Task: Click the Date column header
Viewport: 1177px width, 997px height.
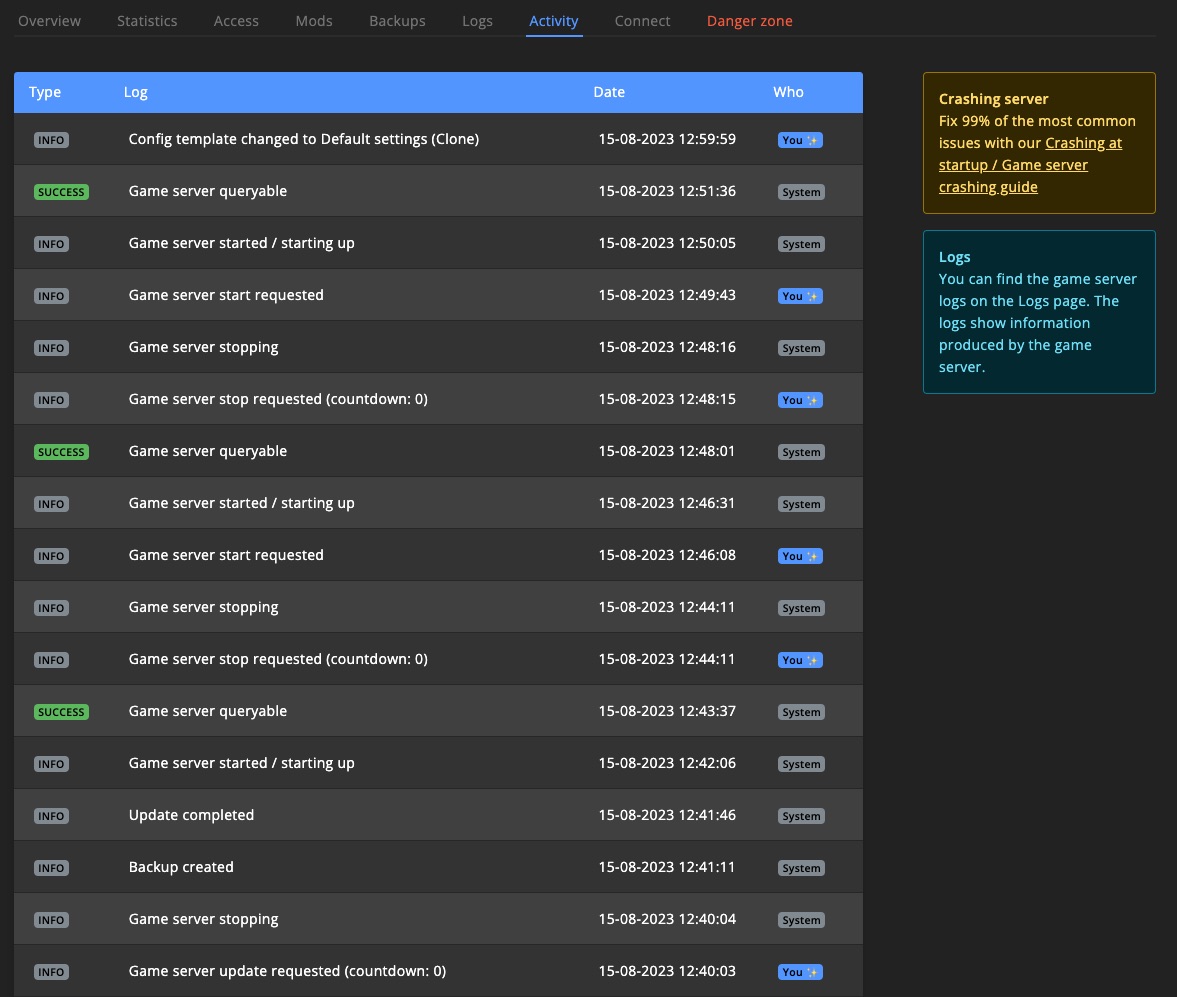Action: [x=608, y=92]
